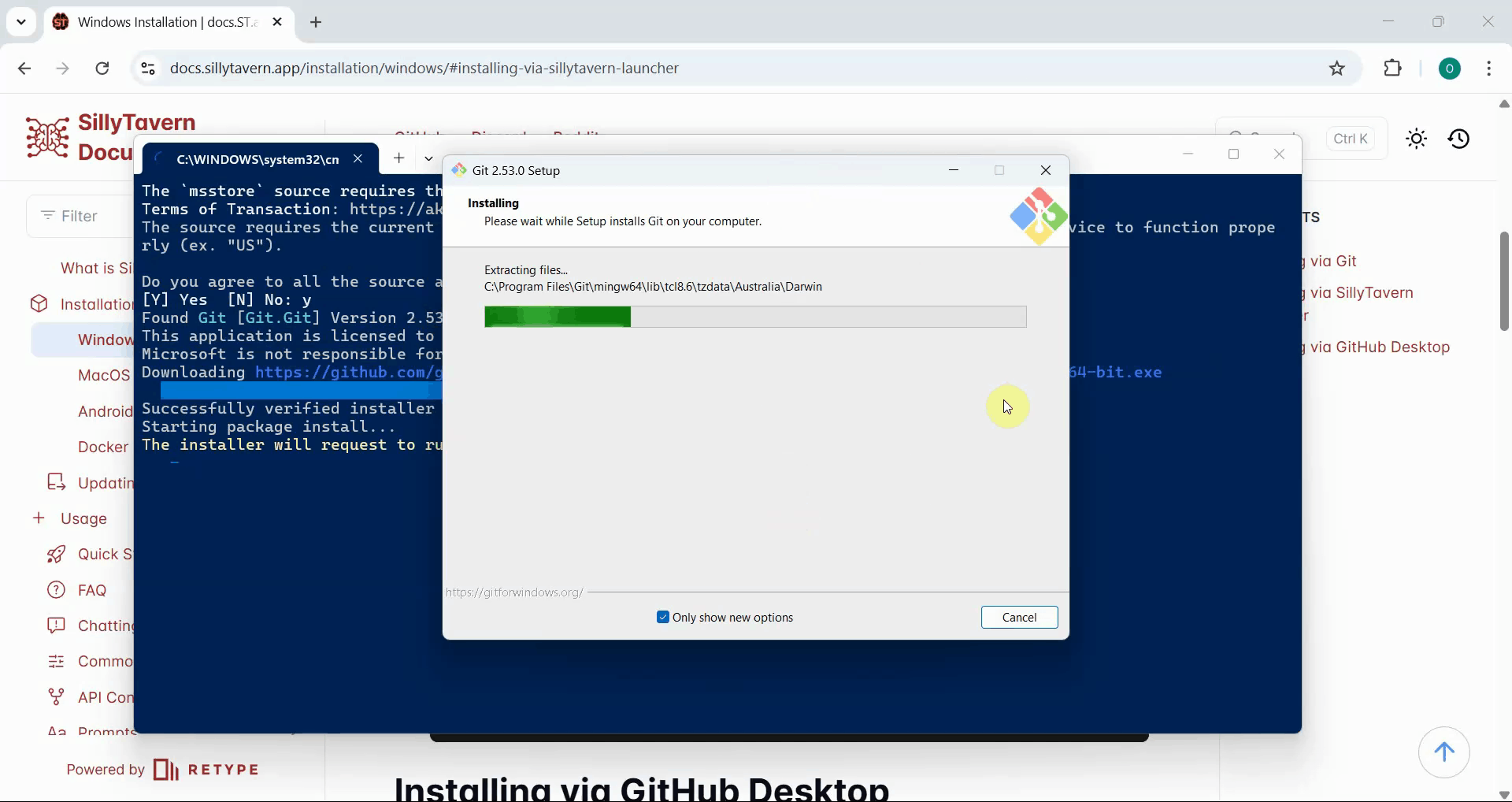The image size is (1512, 802).
Task: Click the SillyTavern logo icon
Action: 46,136
